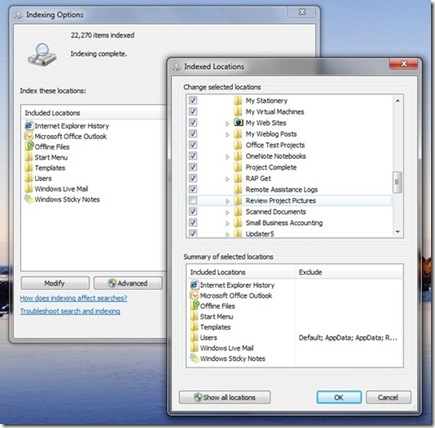Click the Internet Explorer History icon in summary list

(194, 285)
